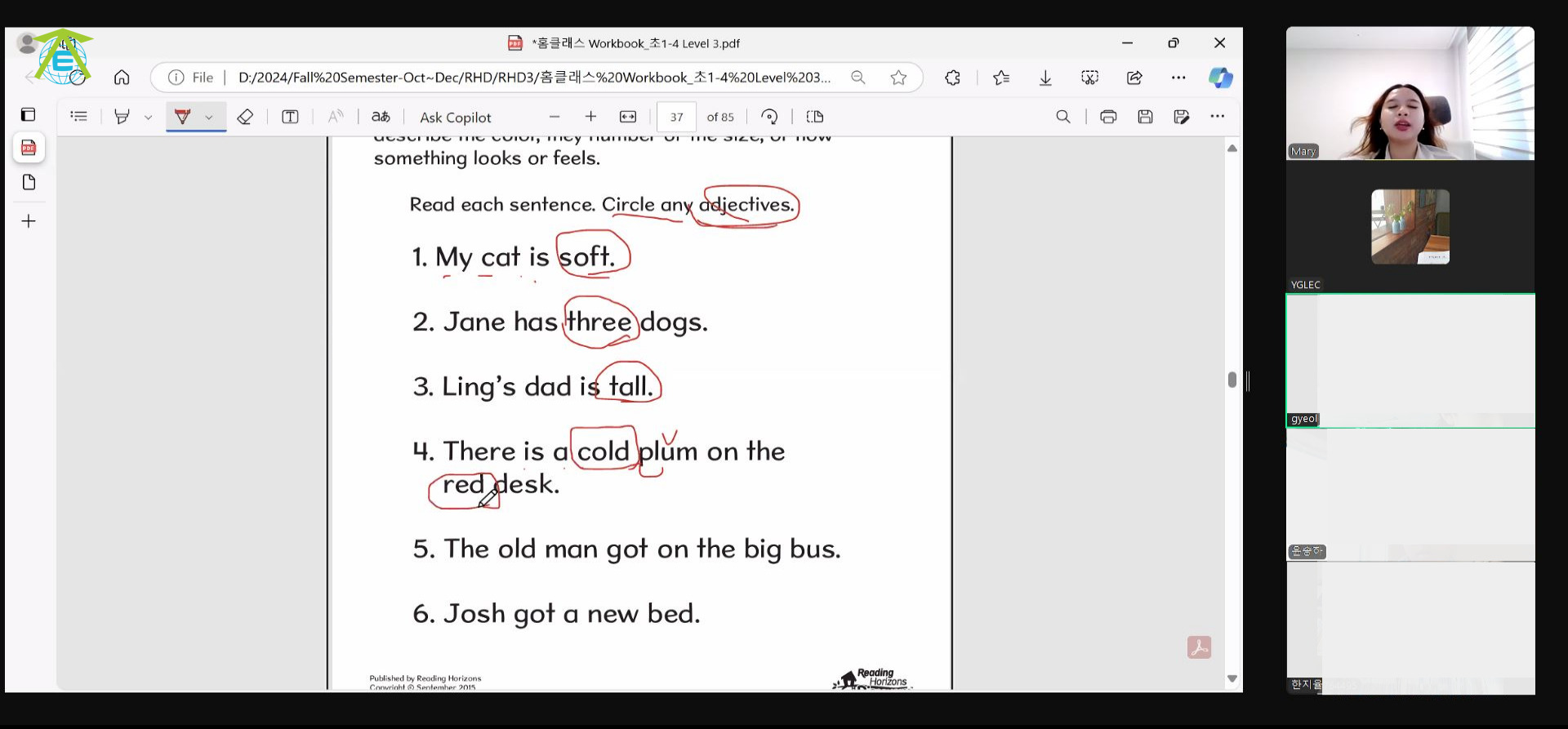Toggle the tab actions sidebar icon

[29, 114]
